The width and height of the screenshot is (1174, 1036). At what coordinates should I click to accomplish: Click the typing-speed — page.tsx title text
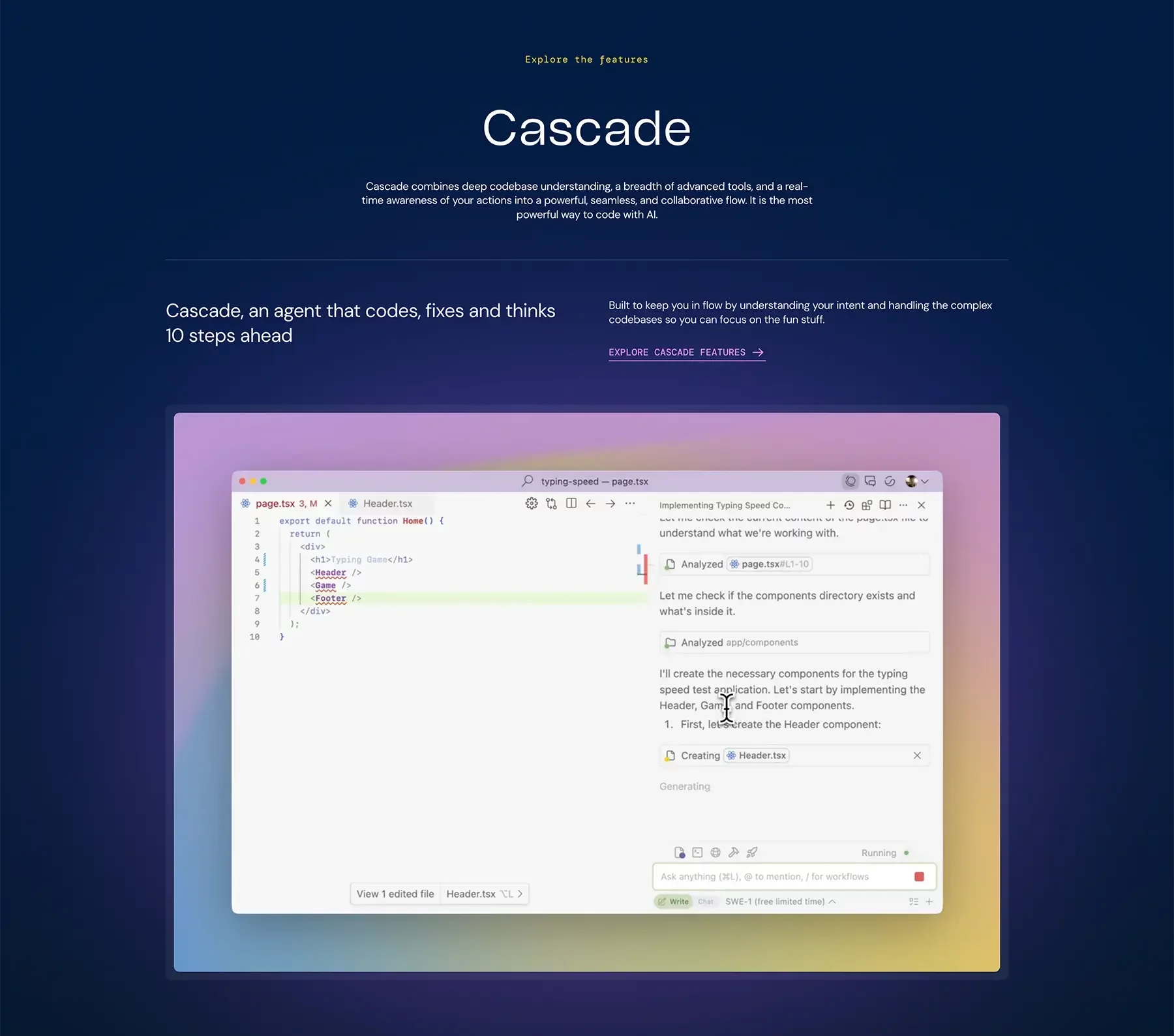click(594, 481)
